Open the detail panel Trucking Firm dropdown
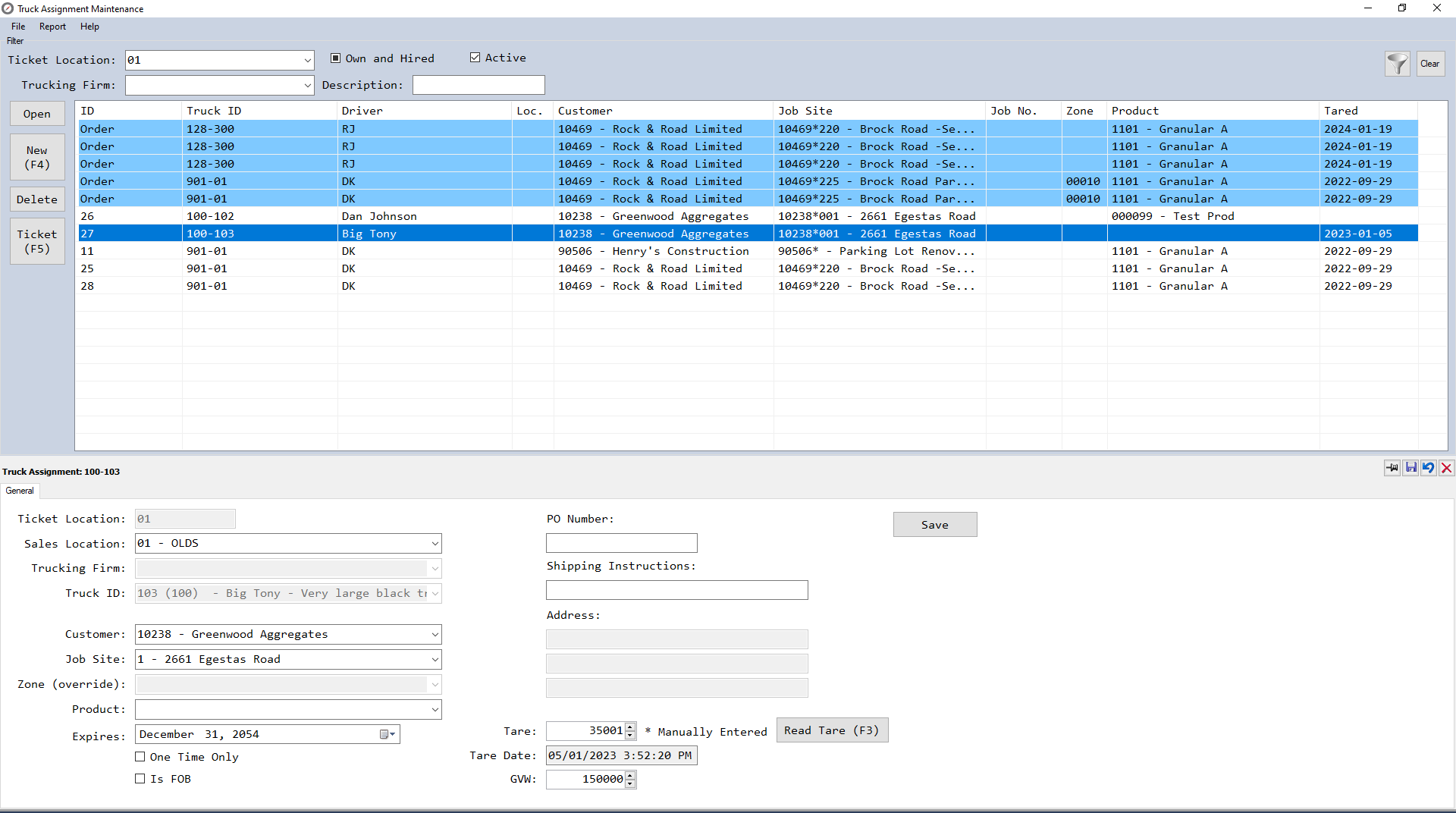This screenshot has height=813, width=1456. pyautogui.click(x=435, y=568)
